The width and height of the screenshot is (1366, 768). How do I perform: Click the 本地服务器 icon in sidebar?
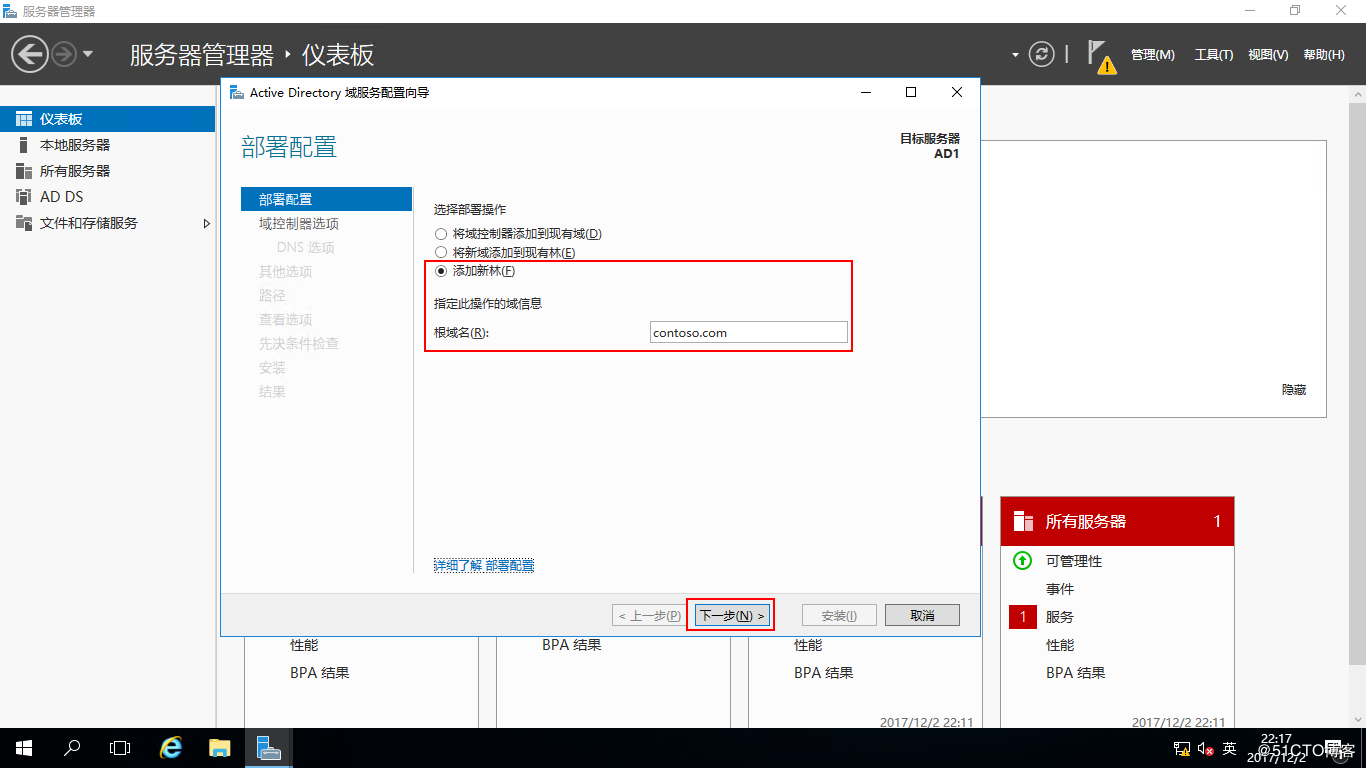24,145
